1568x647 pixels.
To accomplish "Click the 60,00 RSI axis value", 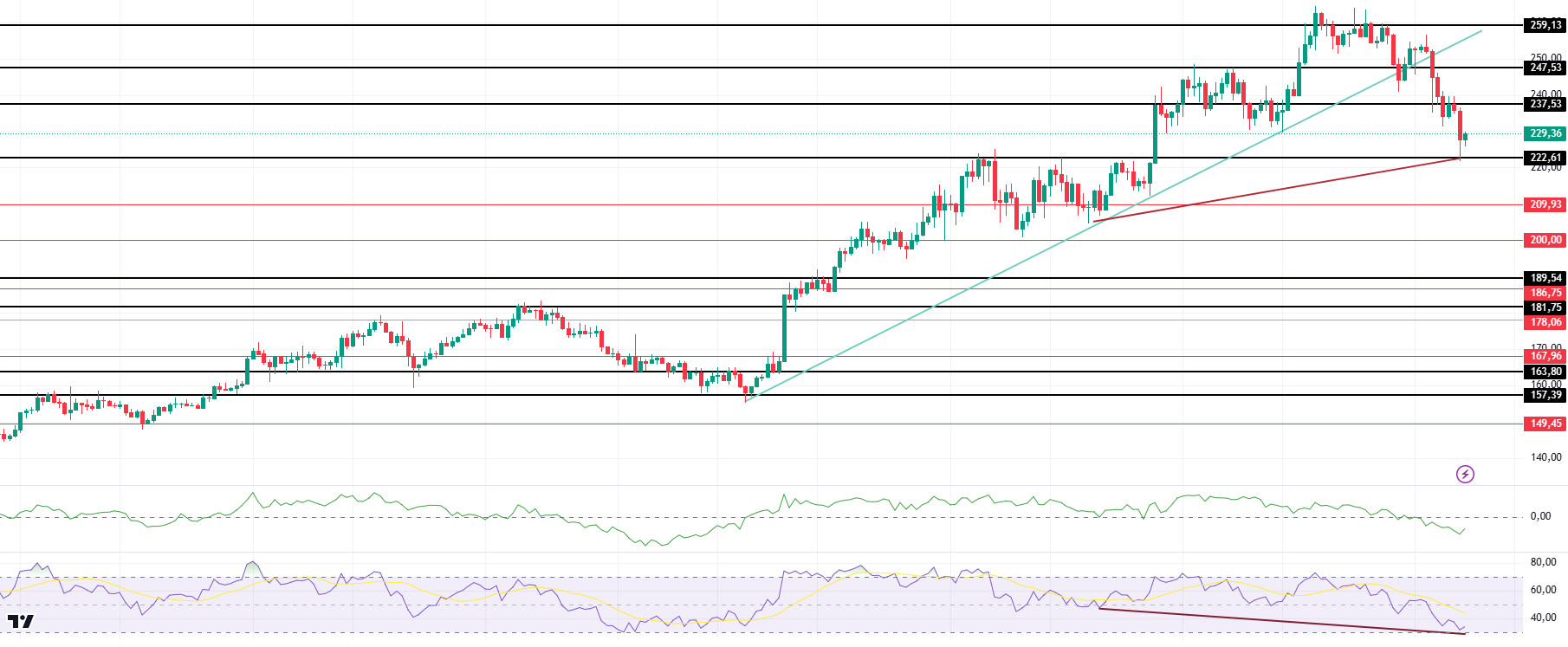I will click(x=1543, y=590).
